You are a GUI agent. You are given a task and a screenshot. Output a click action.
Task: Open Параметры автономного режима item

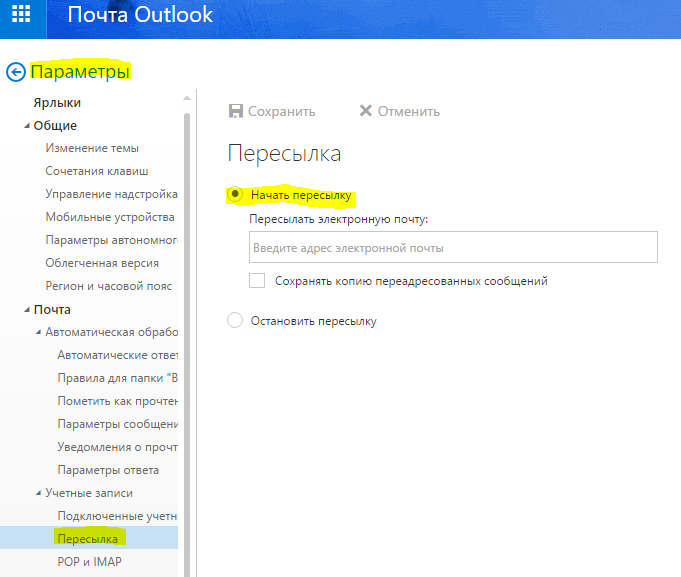click(112, 240)
